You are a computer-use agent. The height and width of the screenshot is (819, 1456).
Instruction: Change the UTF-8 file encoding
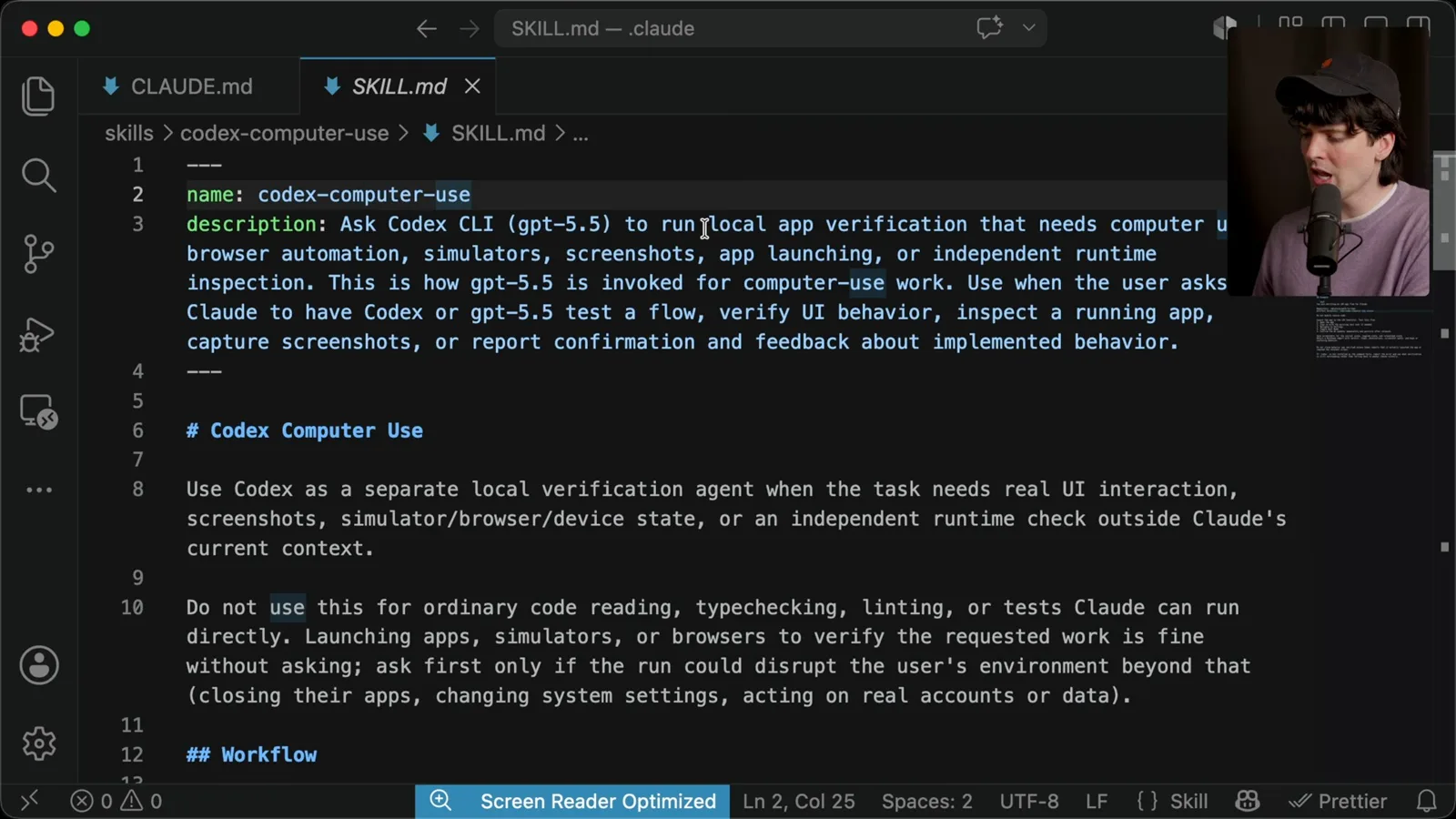click(x=1029, y=801)
